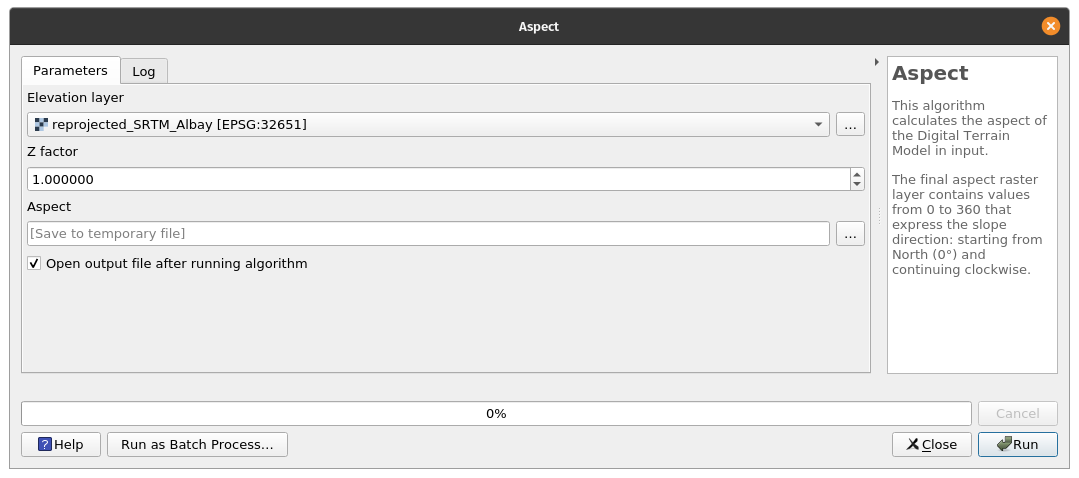Toggle Open output file after running algorithm

tap(34, 263)
